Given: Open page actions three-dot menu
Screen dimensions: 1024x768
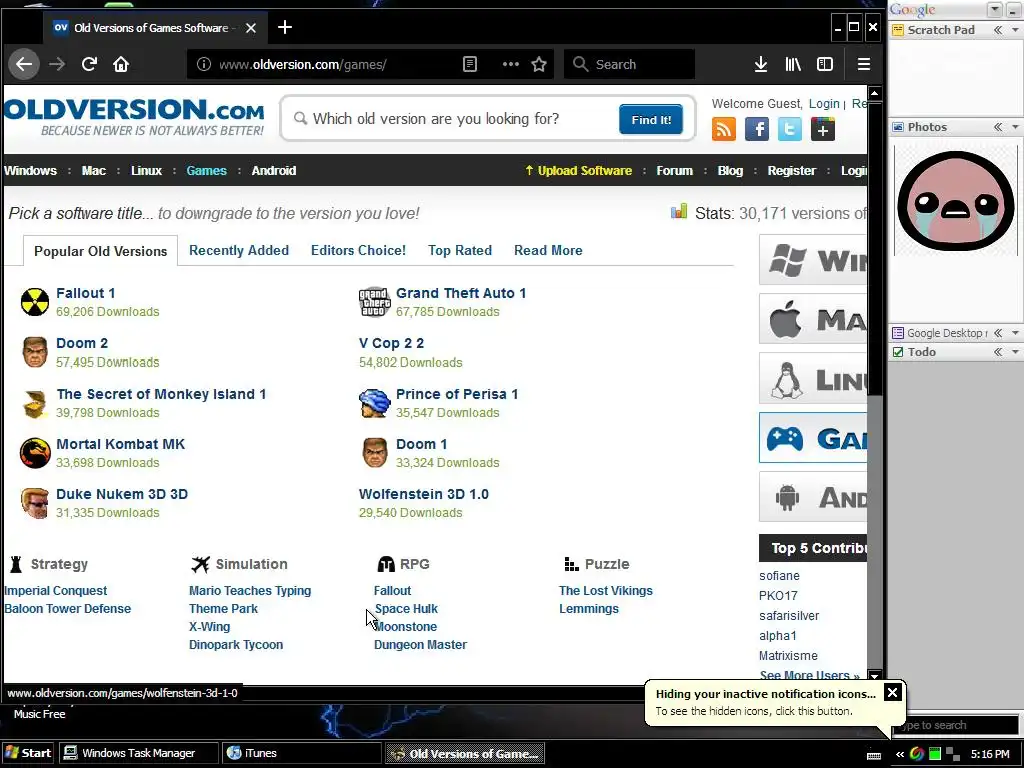Looking at the screenshot, I should [x=511, y=64].
